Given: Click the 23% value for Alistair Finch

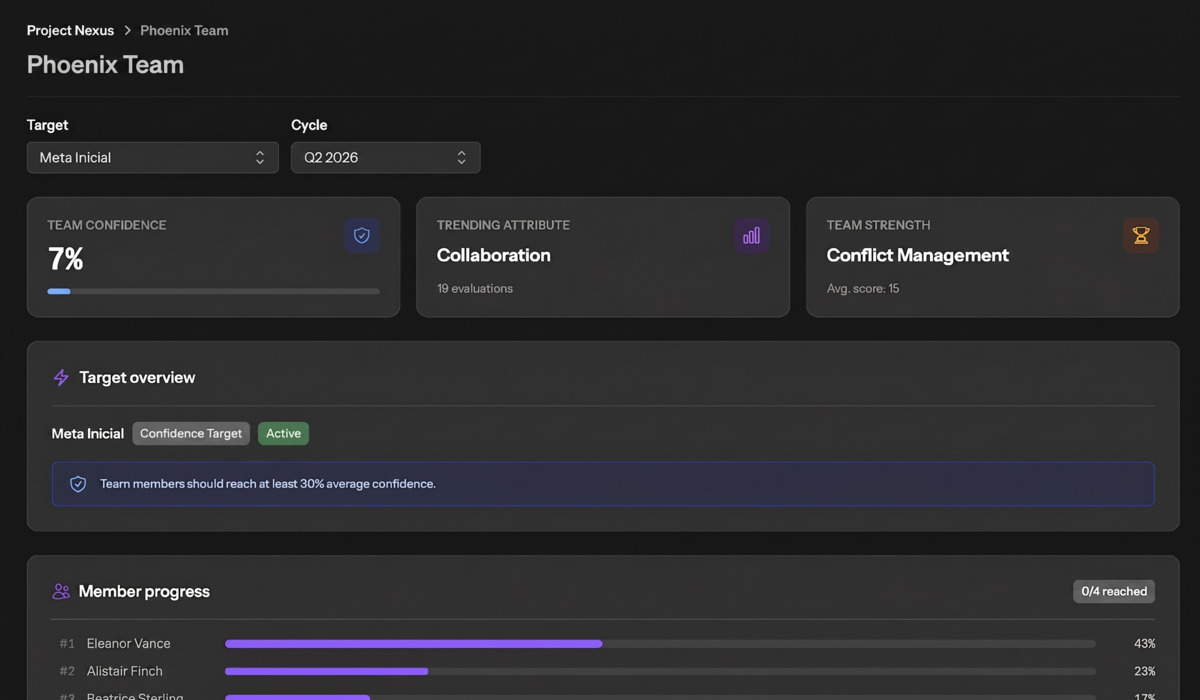Looking at the screenshot, I should [x=1144, y=671].
